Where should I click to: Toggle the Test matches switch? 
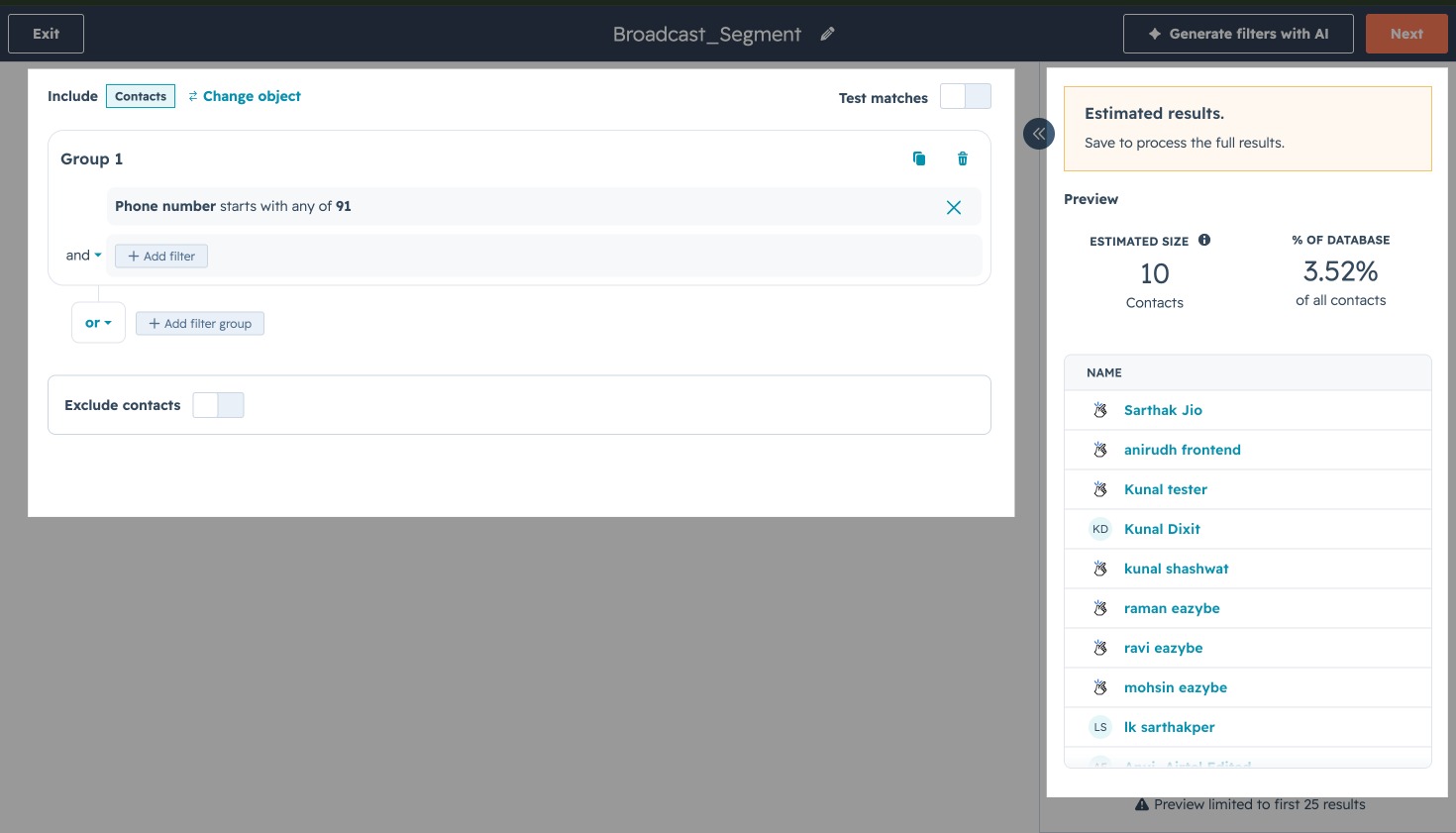click(x=966, y=96)
